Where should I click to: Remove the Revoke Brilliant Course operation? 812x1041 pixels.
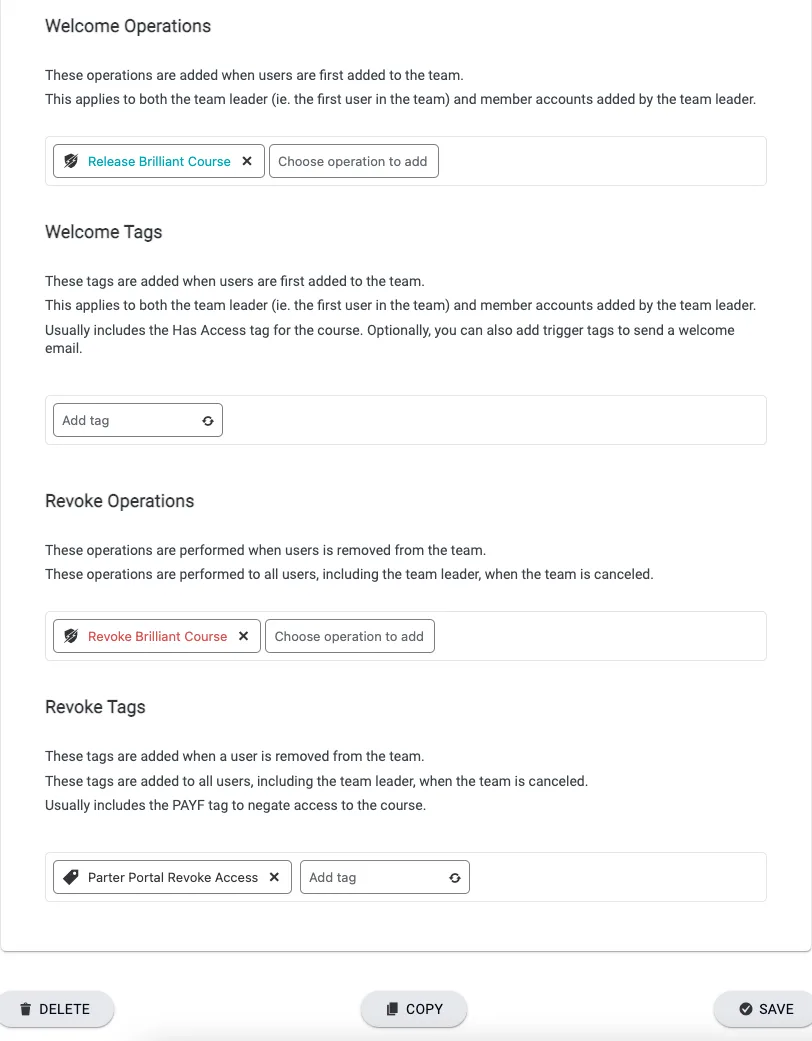point(243,636)
